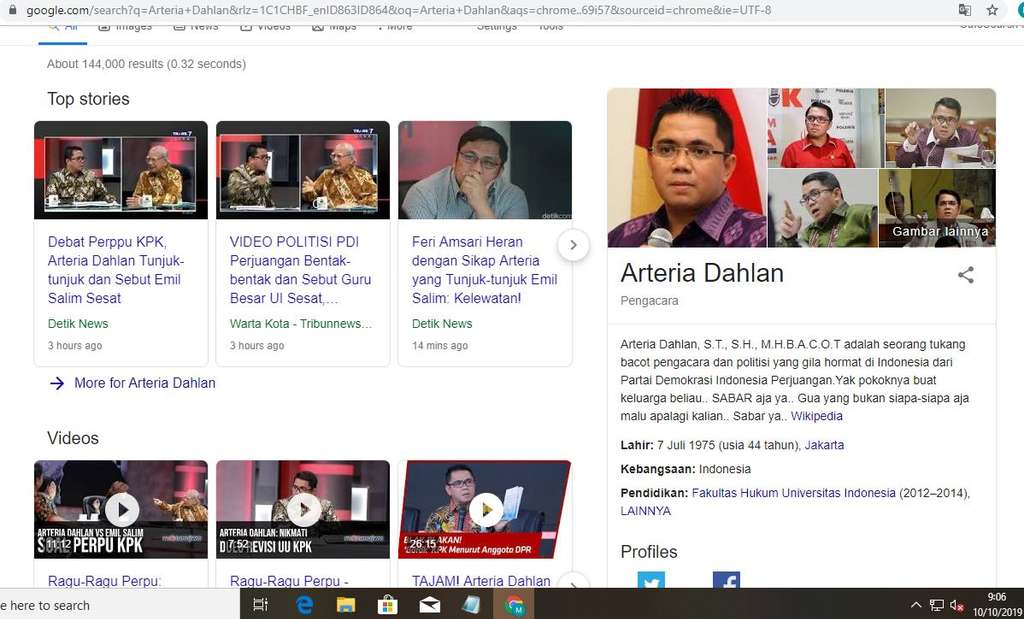Open the Facebook profile icon

click(x=726, y=580)
